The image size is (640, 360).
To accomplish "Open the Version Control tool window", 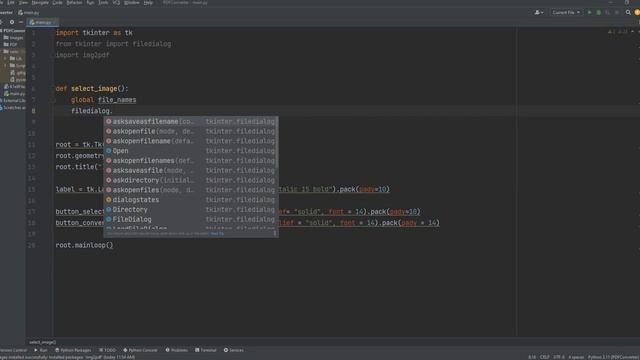I will pos(13,350).
